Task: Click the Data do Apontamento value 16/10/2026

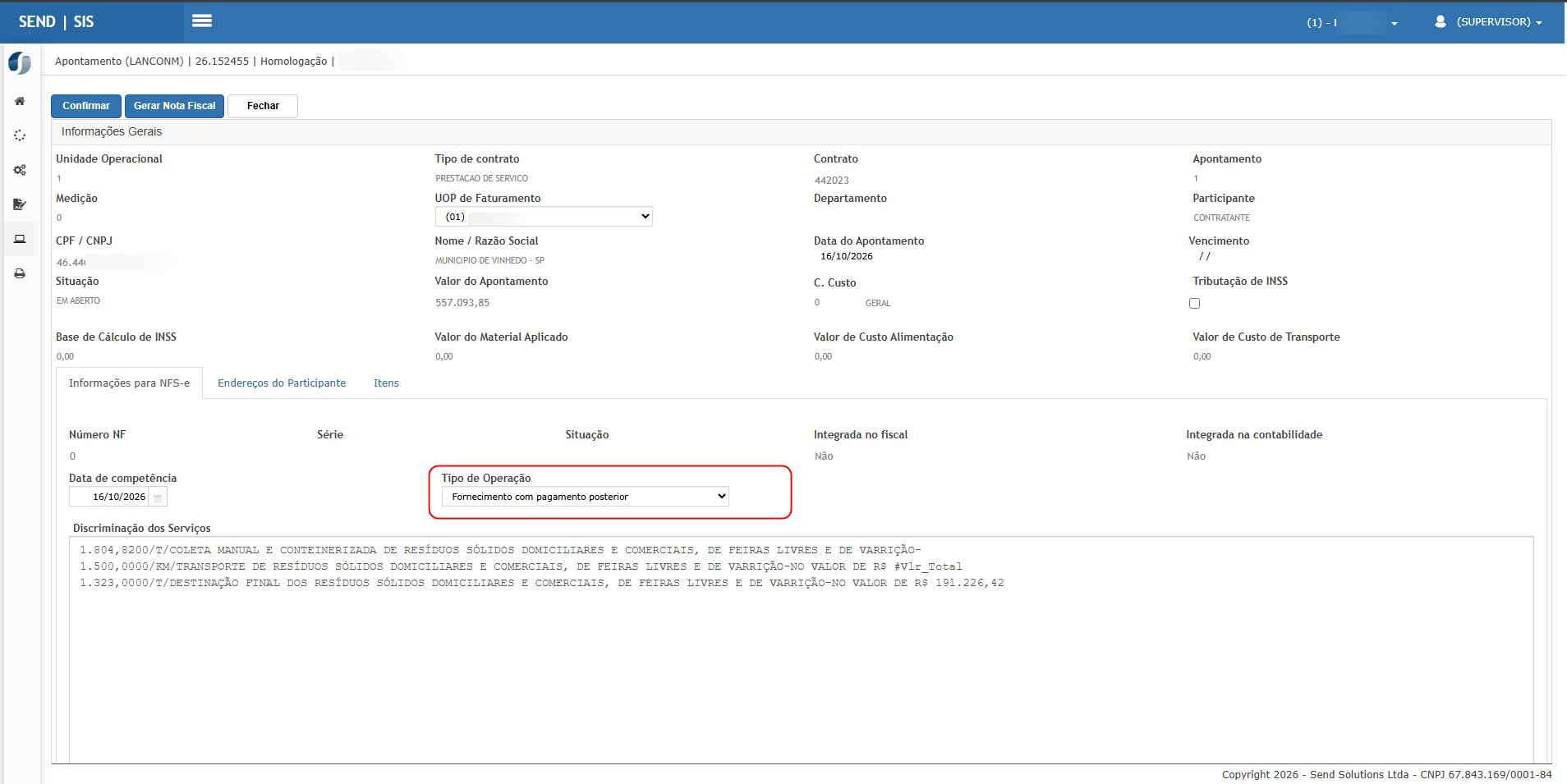Action: (x=847, y=256)
